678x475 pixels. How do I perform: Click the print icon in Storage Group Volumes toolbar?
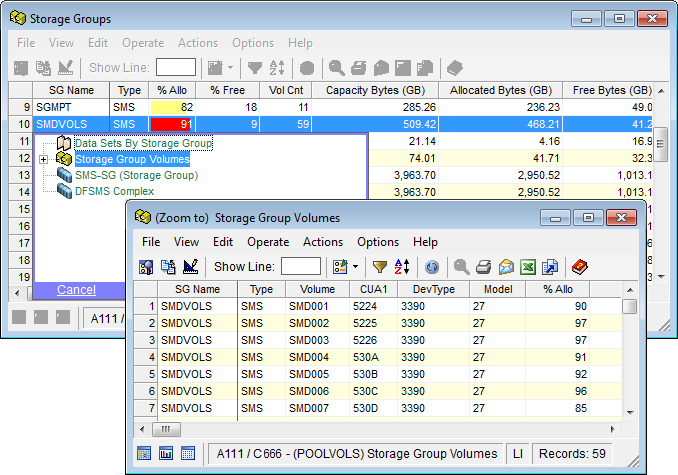[483, 267]
